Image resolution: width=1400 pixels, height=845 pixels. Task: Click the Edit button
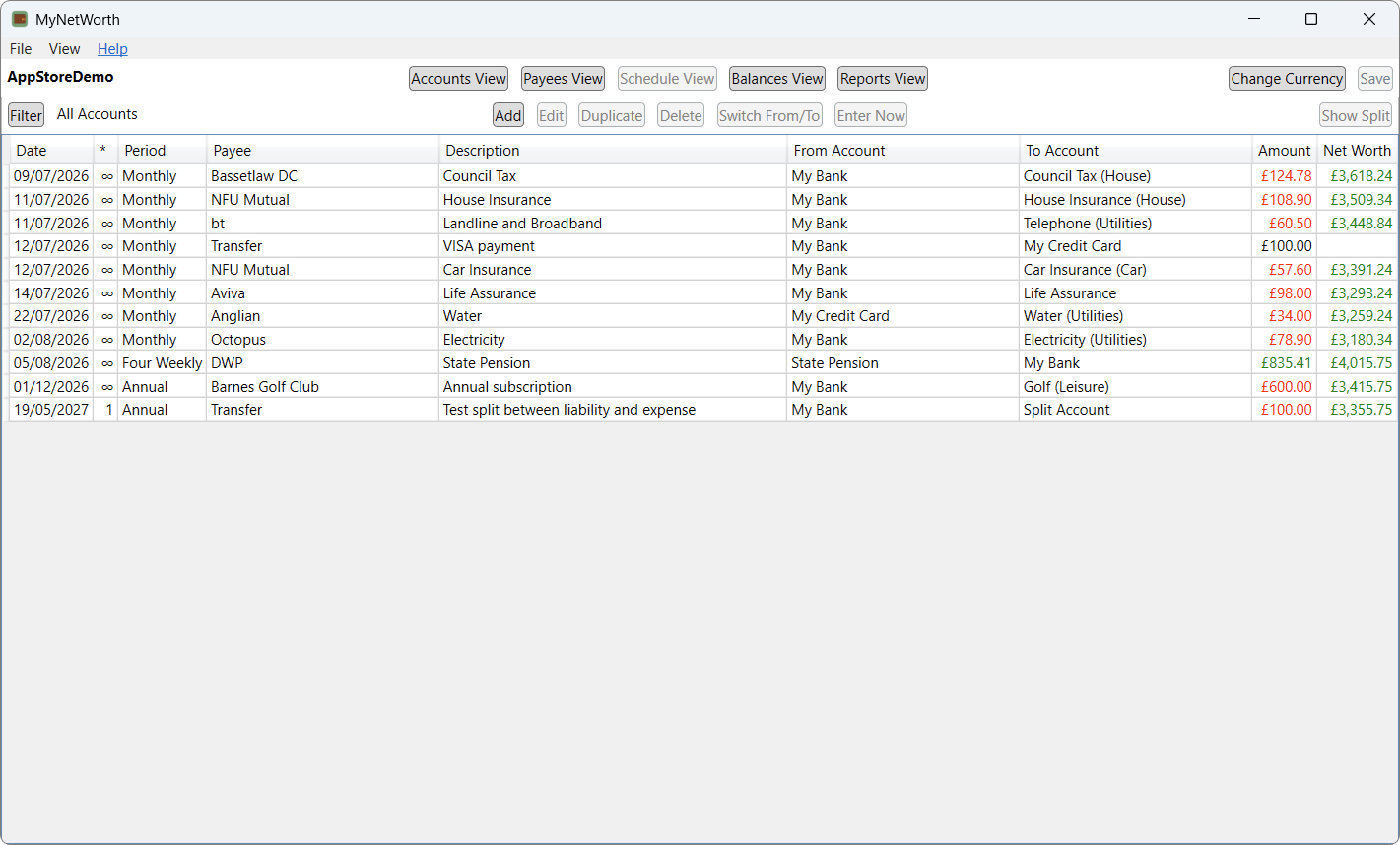pyautogui.click(x=552, y=115)
